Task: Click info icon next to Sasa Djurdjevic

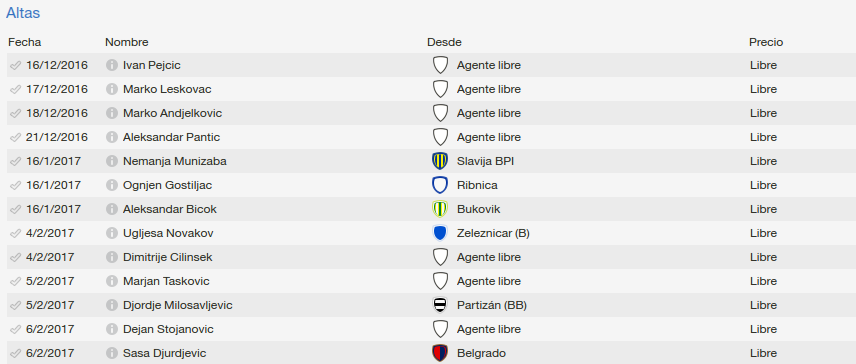Action: click(112, 354)
